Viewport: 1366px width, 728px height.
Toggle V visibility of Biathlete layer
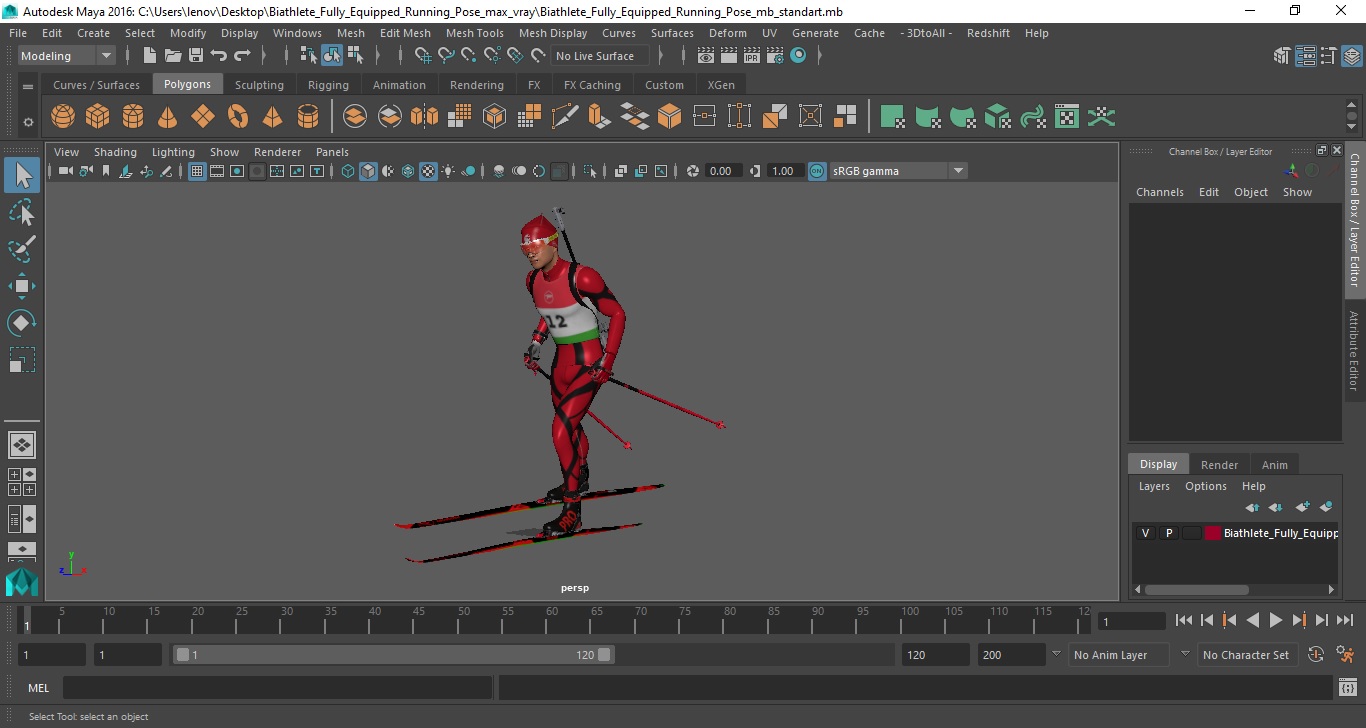click(x=1145, y=533)
